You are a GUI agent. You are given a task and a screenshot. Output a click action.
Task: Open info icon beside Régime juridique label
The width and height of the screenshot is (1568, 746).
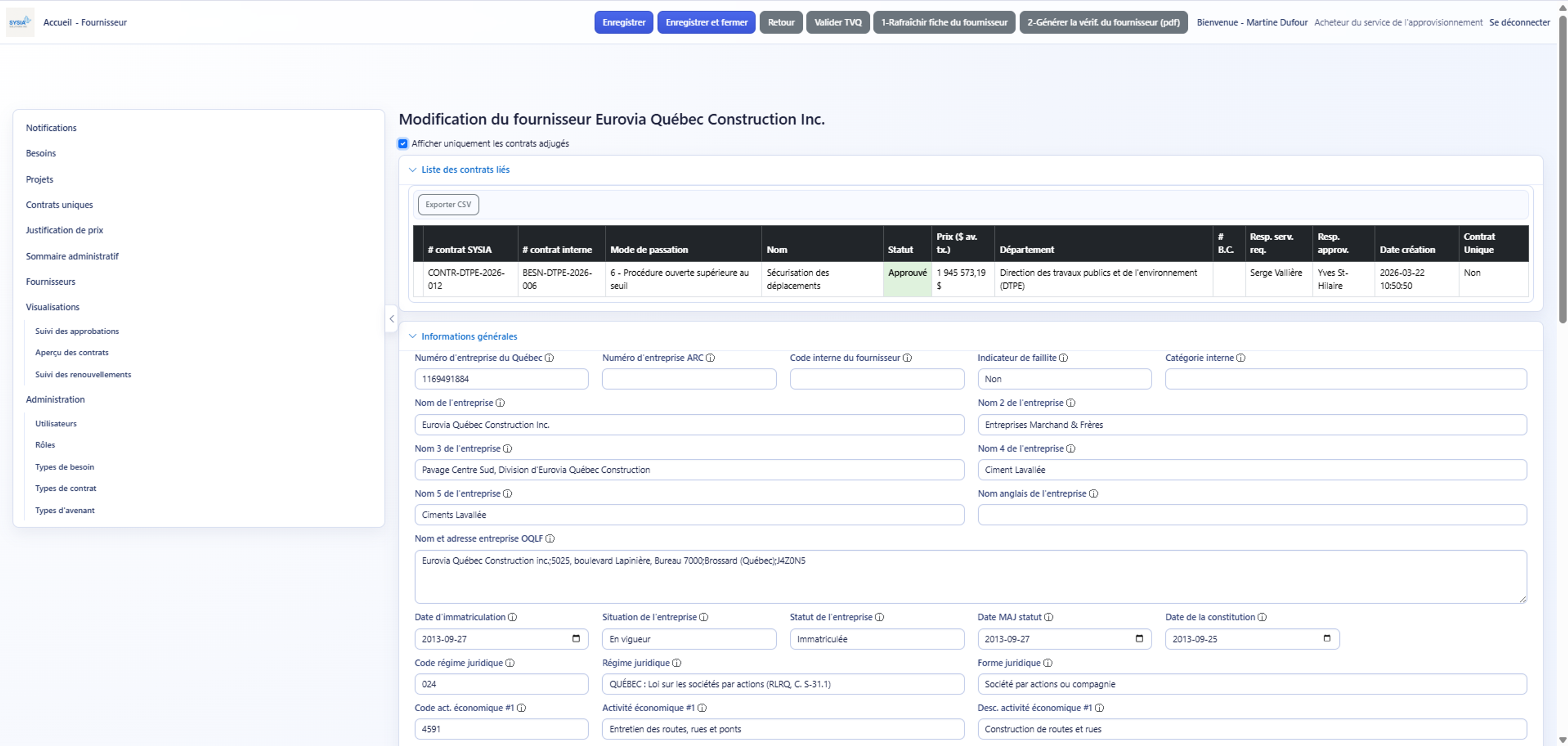pos(677,663)
